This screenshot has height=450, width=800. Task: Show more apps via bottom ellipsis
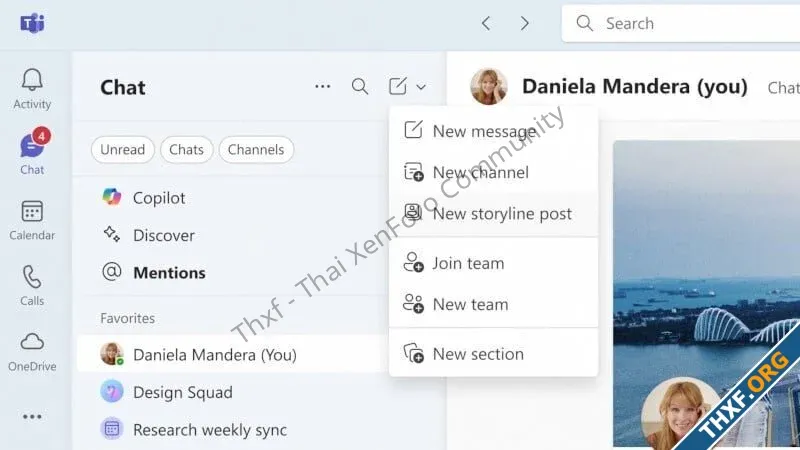pos(32,417)
